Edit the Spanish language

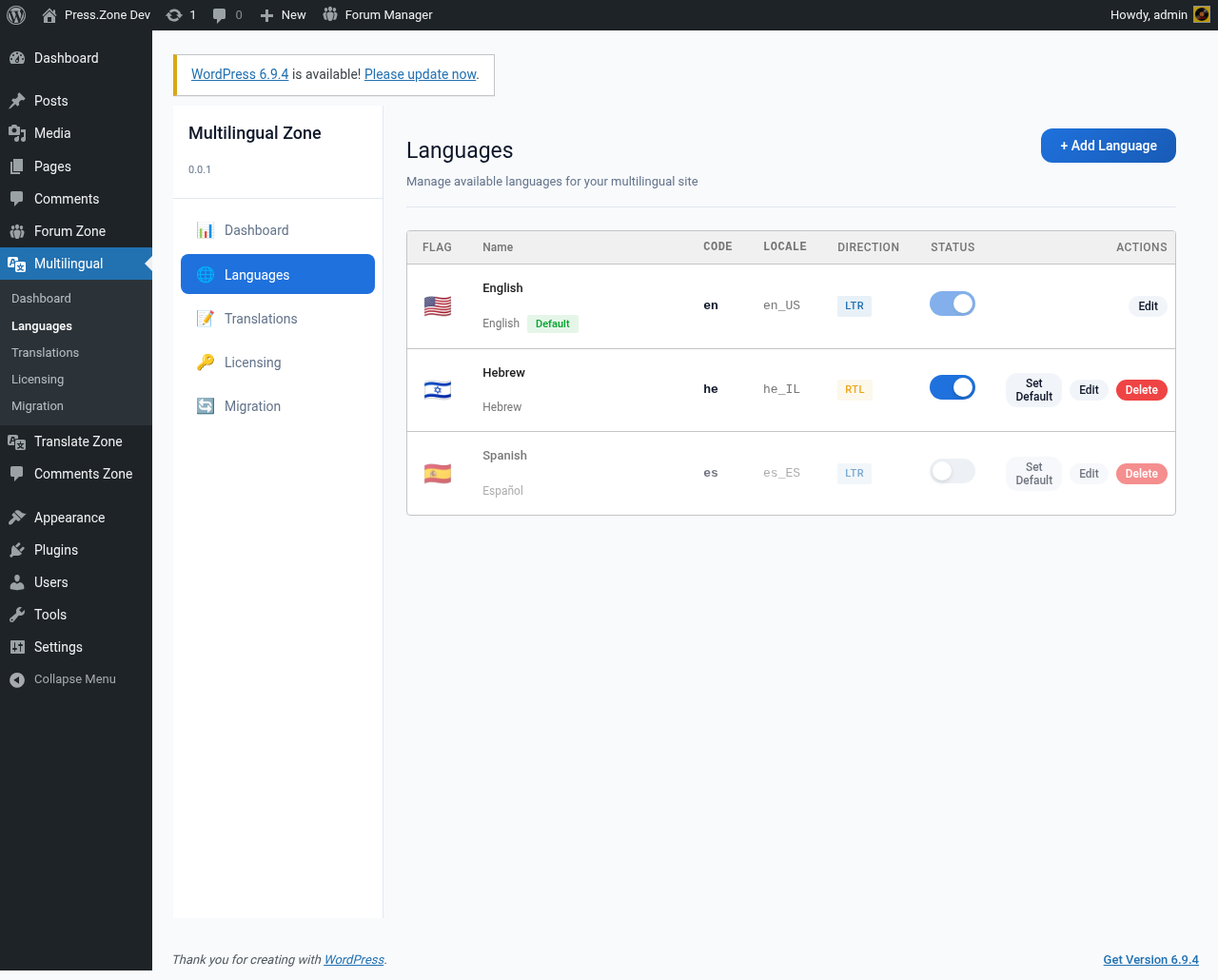click(x=1089, y=474)
